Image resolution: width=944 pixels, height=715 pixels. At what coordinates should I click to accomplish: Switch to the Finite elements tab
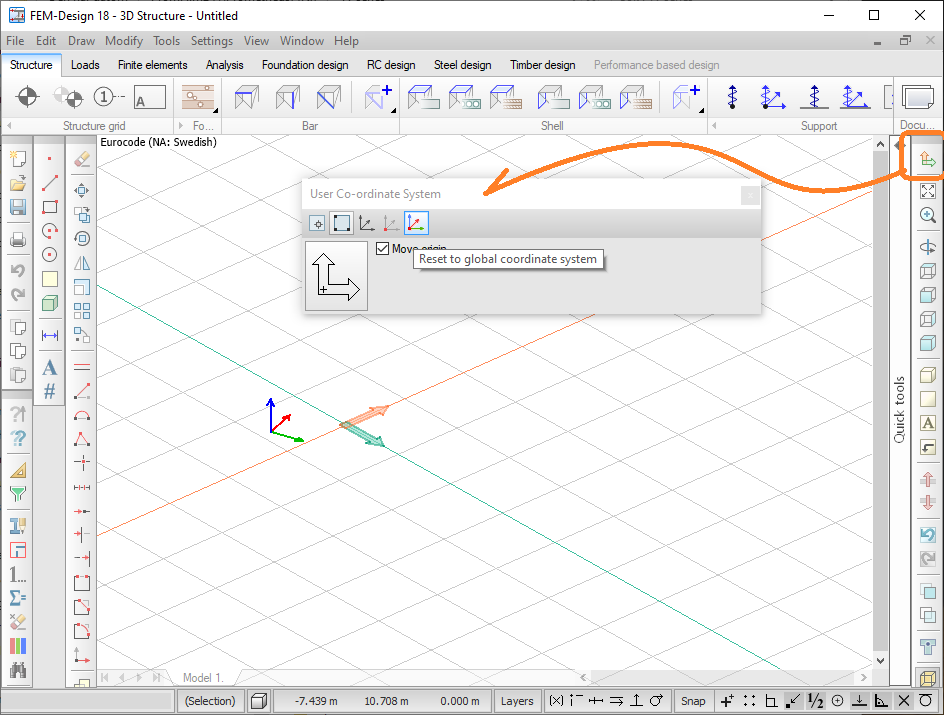(x=152, y=65)
